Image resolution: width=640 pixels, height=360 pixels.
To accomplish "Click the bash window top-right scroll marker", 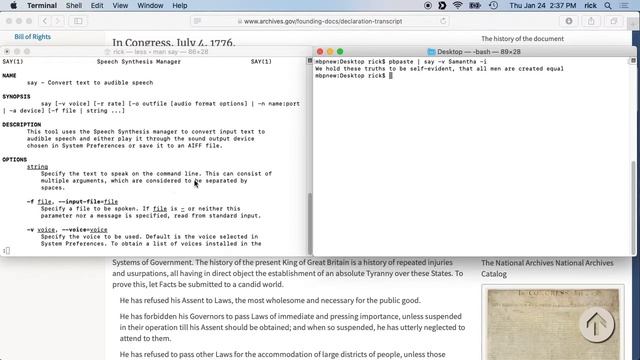I will pyautogui.click(x=633, y=61).
